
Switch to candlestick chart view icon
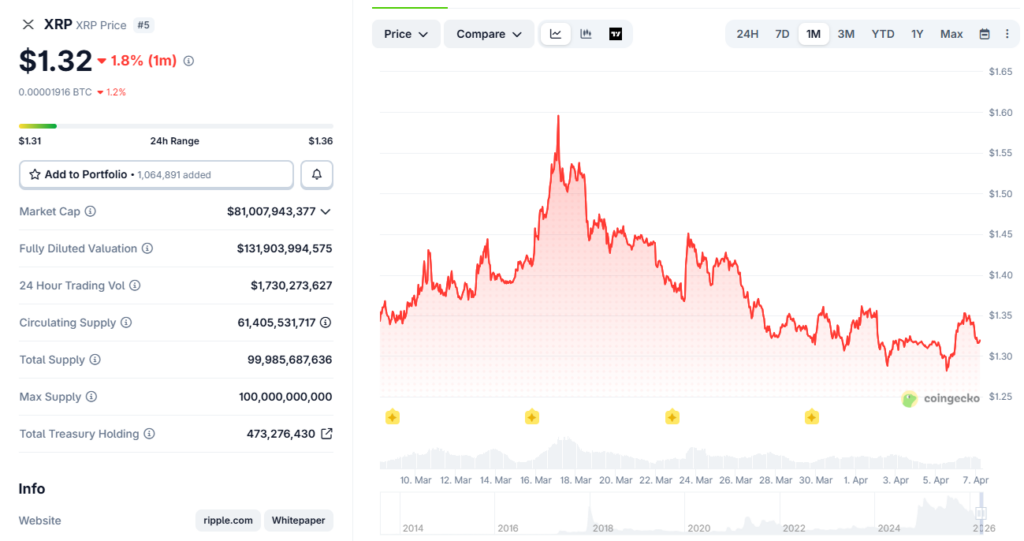586,34
